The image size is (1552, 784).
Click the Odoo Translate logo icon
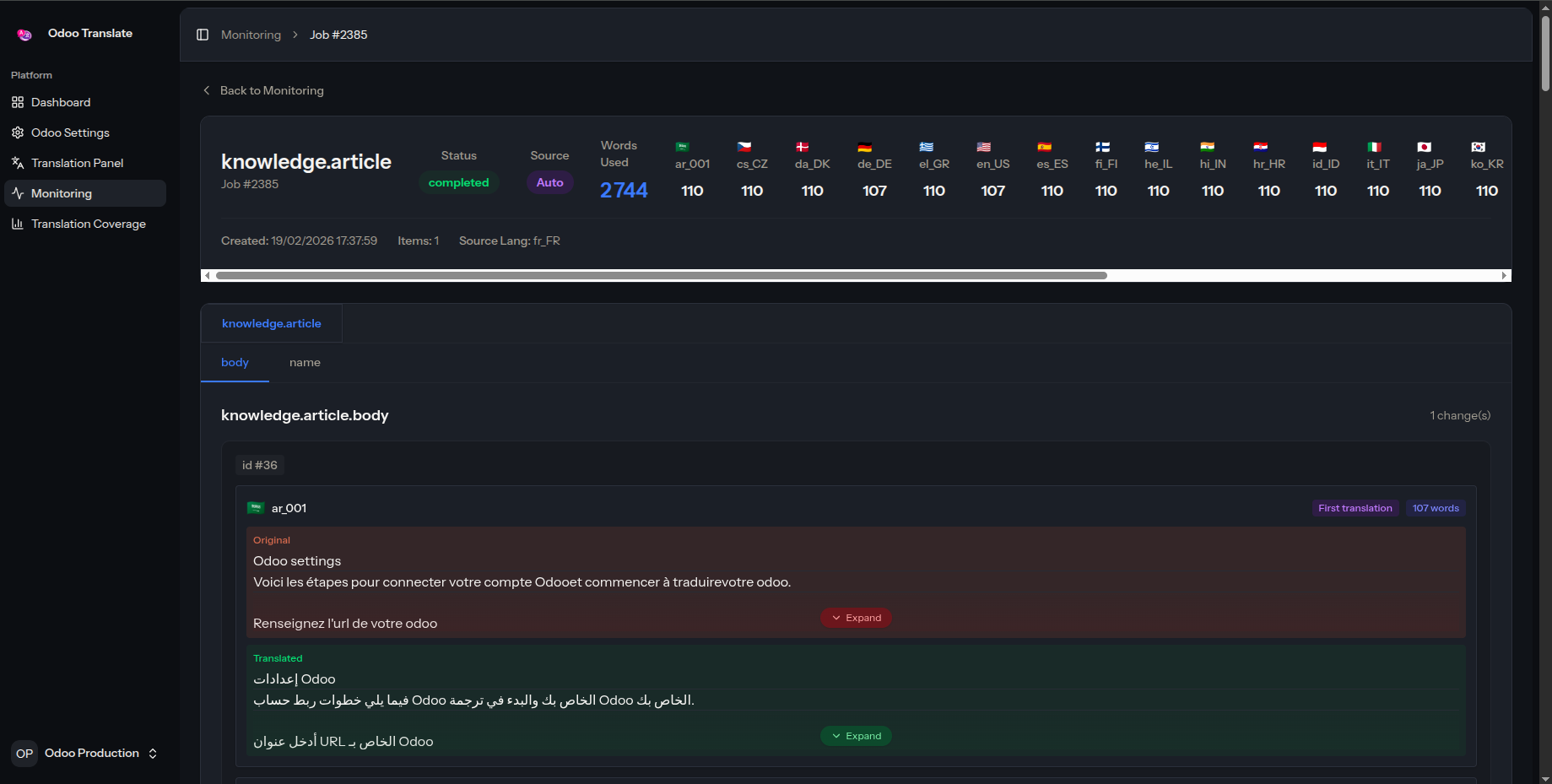coord(24,34)
